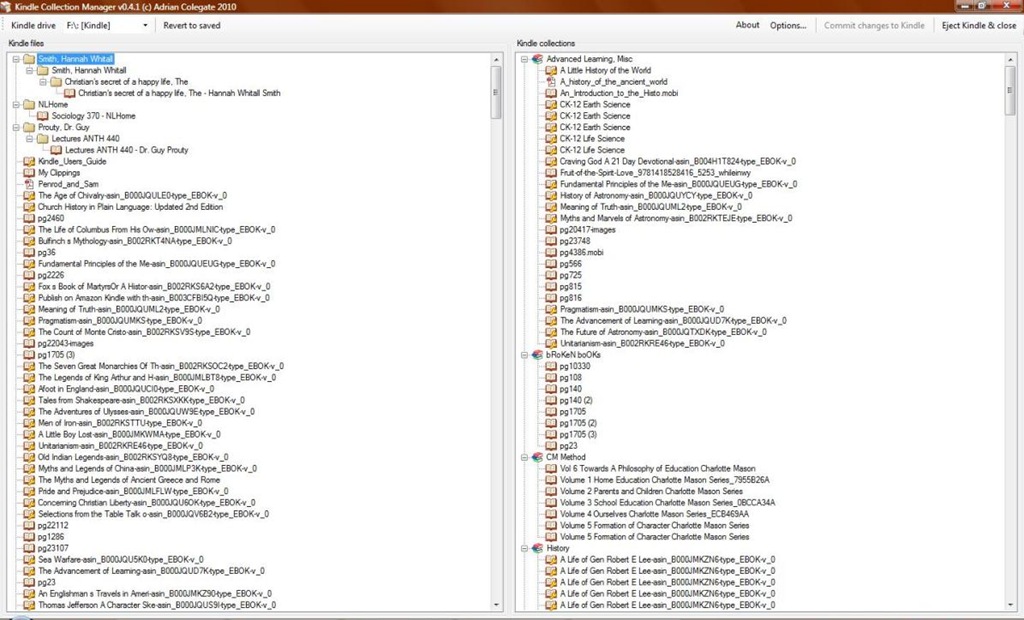Viewport: 1024px width, 620px height.
Task: Click Revert to saved
Action: click(191, 25)
